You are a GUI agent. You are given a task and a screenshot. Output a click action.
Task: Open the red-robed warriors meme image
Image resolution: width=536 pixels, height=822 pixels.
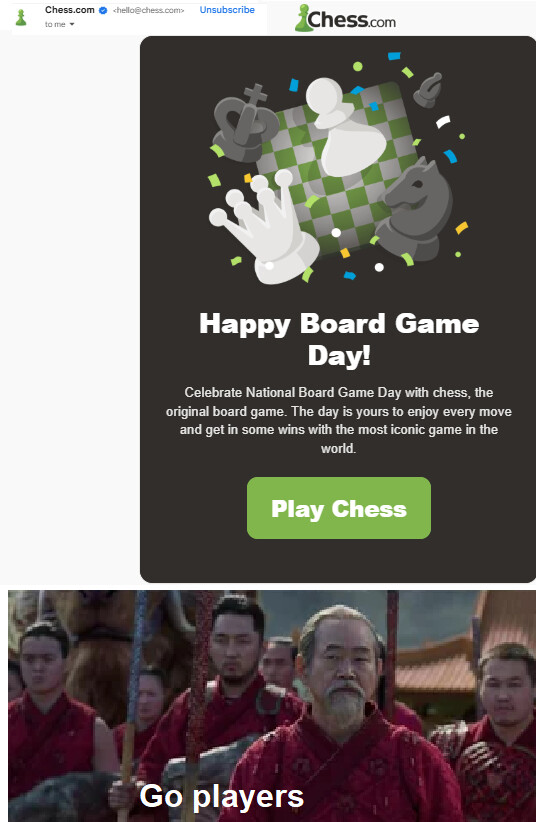pyautogui.click(x=272, y=706)
